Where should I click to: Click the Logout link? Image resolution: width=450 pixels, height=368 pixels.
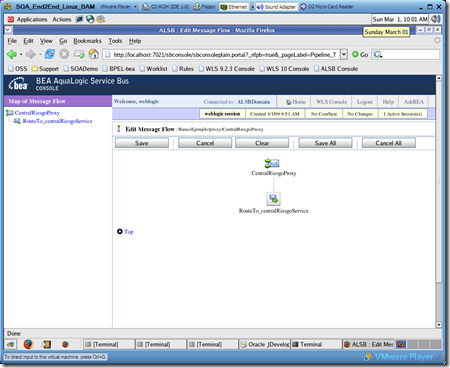point(365,102)
